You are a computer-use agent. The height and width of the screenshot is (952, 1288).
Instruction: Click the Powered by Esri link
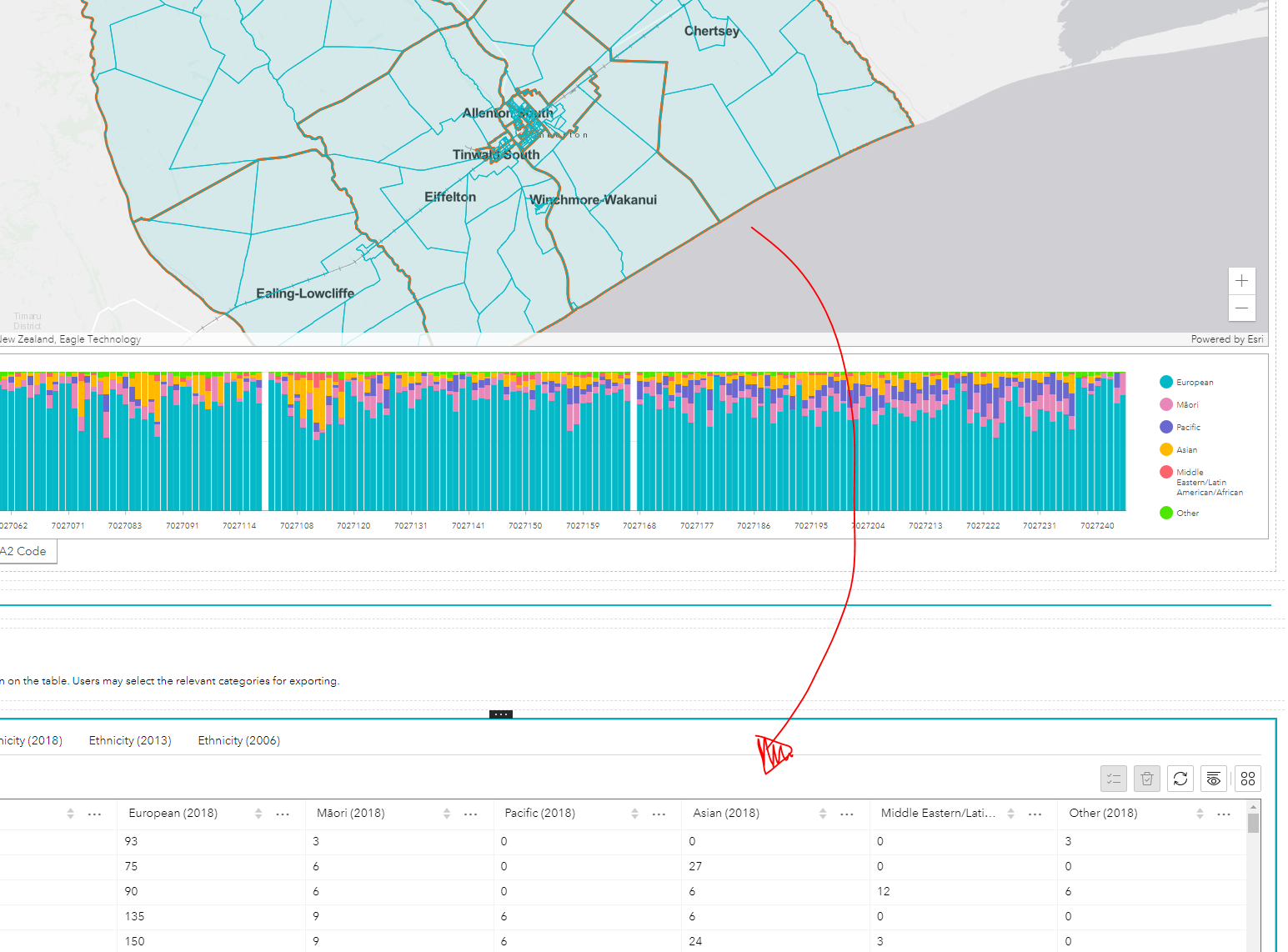(1226, 338)
